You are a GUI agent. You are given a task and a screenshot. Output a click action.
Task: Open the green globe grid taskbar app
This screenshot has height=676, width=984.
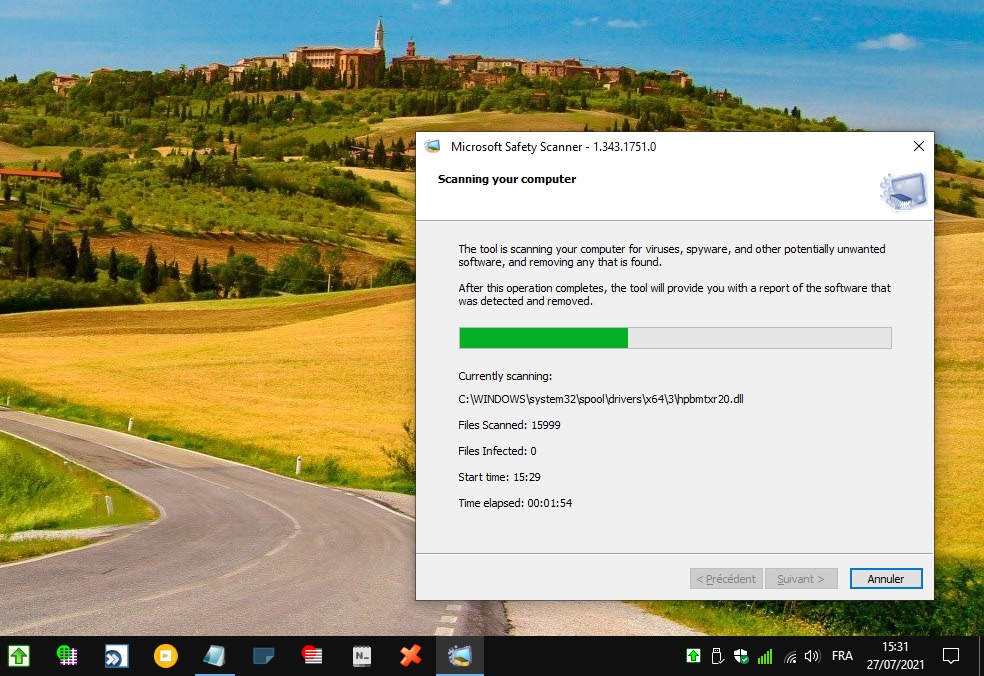tap(67, 656)
